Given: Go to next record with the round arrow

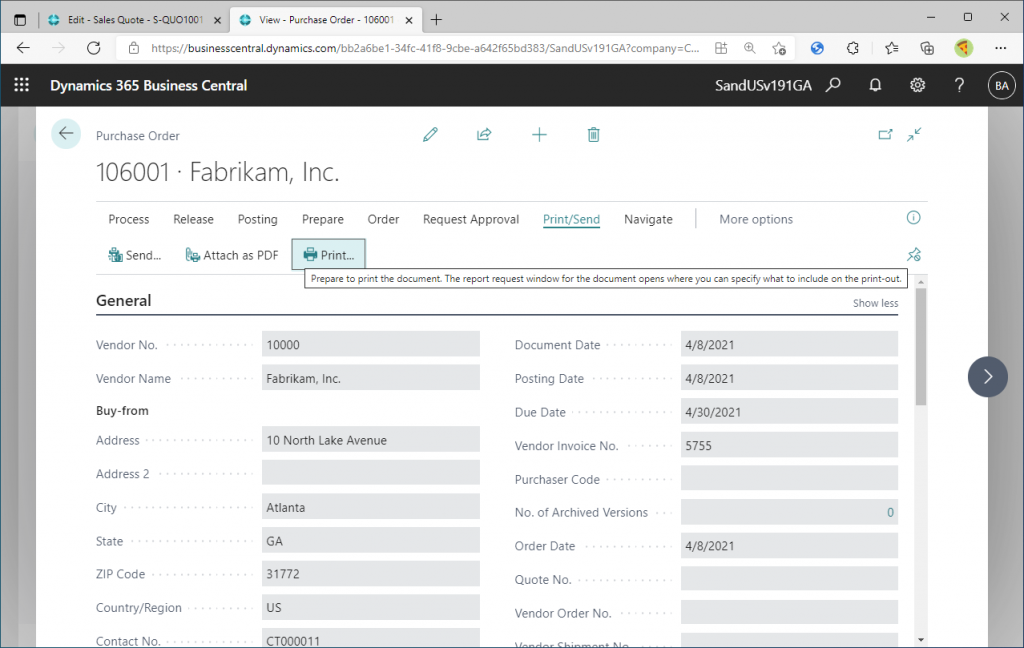Looking at the screenshot, I should click(987, 377).
